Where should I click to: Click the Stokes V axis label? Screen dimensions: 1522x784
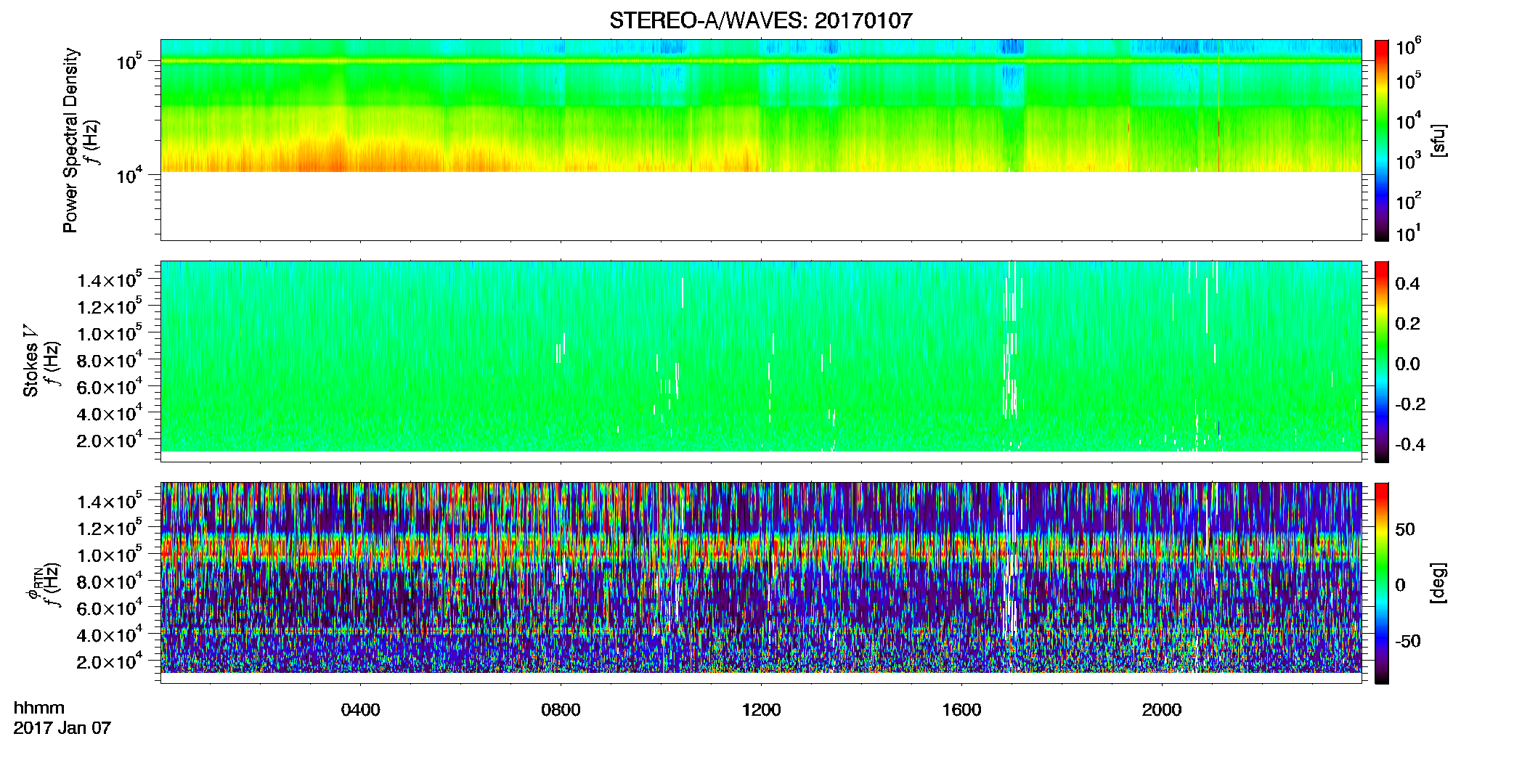(30, 362)
